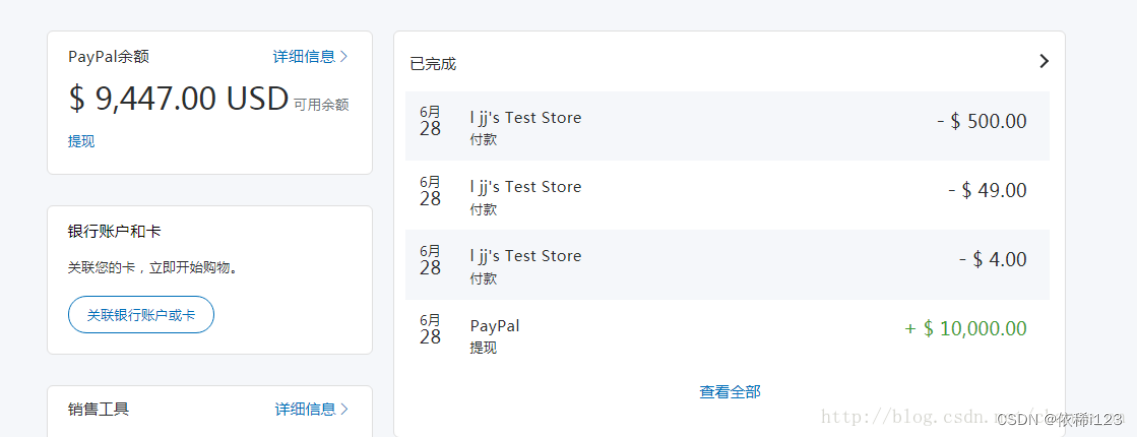1137x437 pixels.
Task: Click the 银行账户和卡 heading
Action: [115, 232]
